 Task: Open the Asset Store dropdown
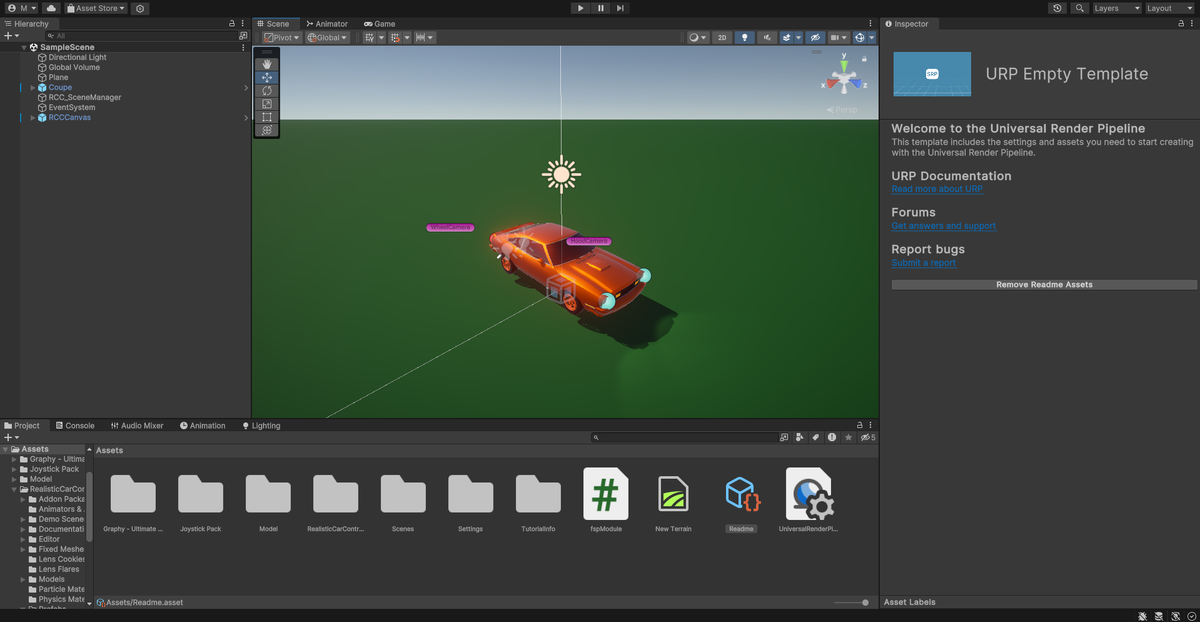96,8
